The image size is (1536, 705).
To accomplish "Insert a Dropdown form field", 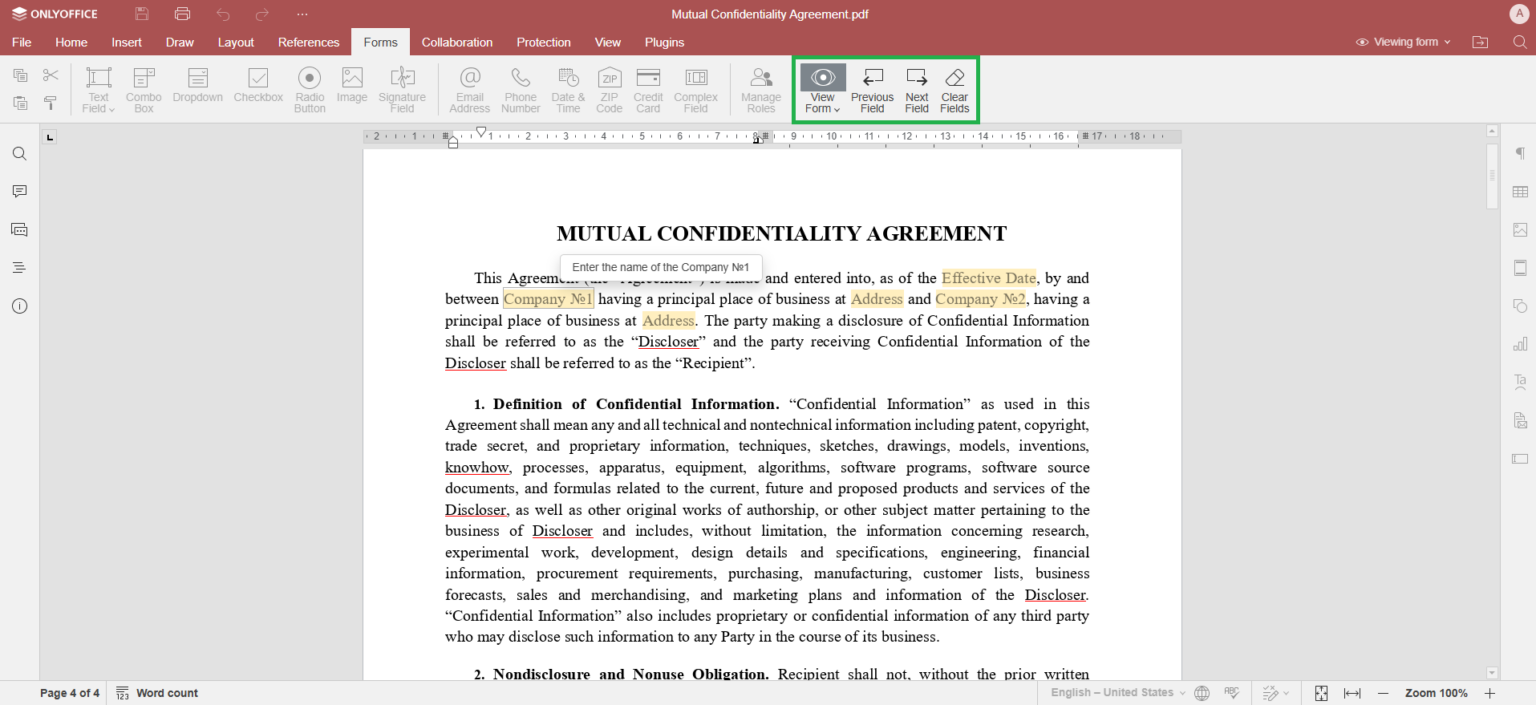I will pyautogui.click(x=197, y=85).
